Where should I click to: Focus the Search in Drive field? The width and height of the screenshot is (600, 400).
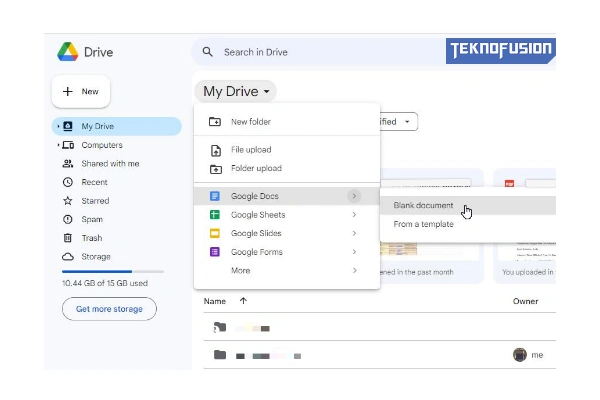point(318,52)
